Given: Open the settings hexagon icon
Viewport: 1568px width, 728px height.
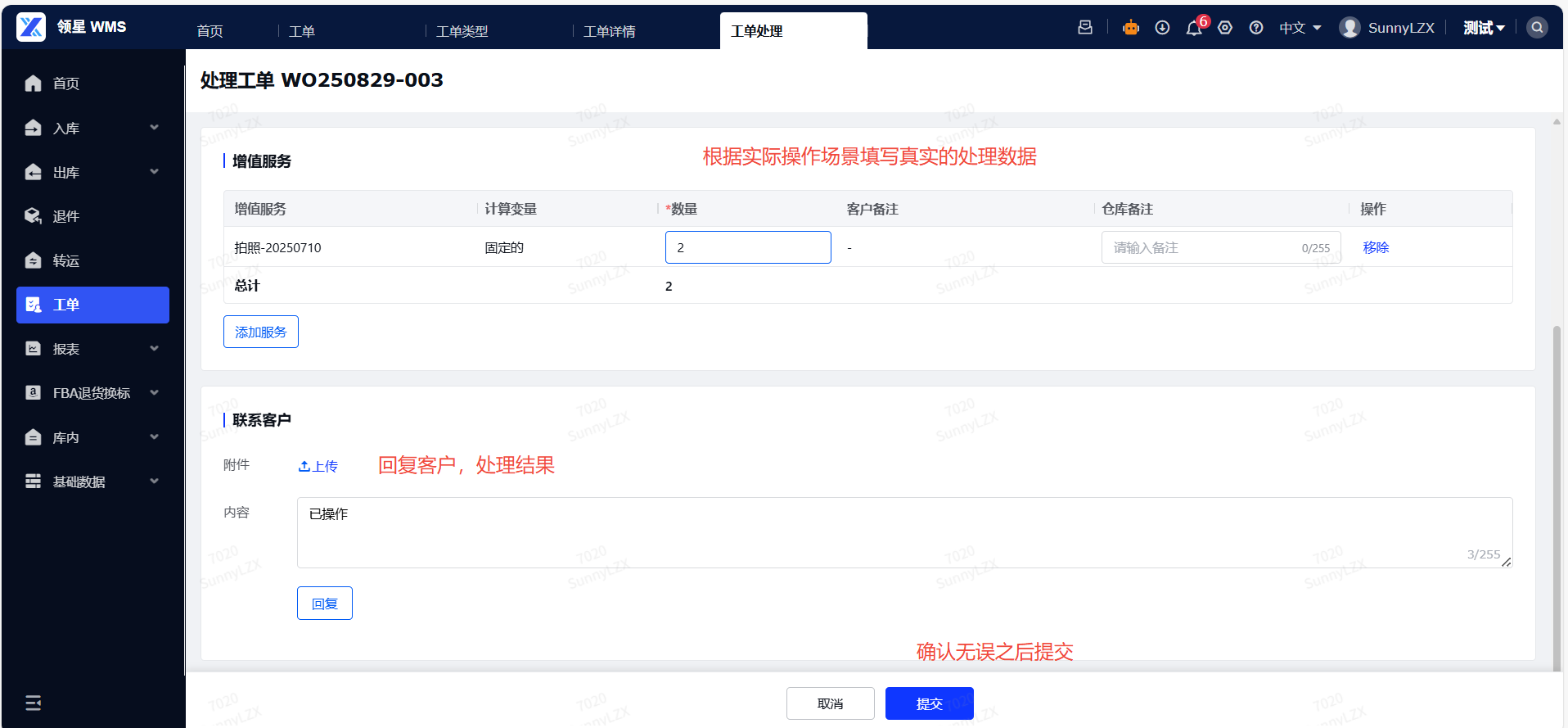Looking at the screenshot, I should pos(1225,27).
